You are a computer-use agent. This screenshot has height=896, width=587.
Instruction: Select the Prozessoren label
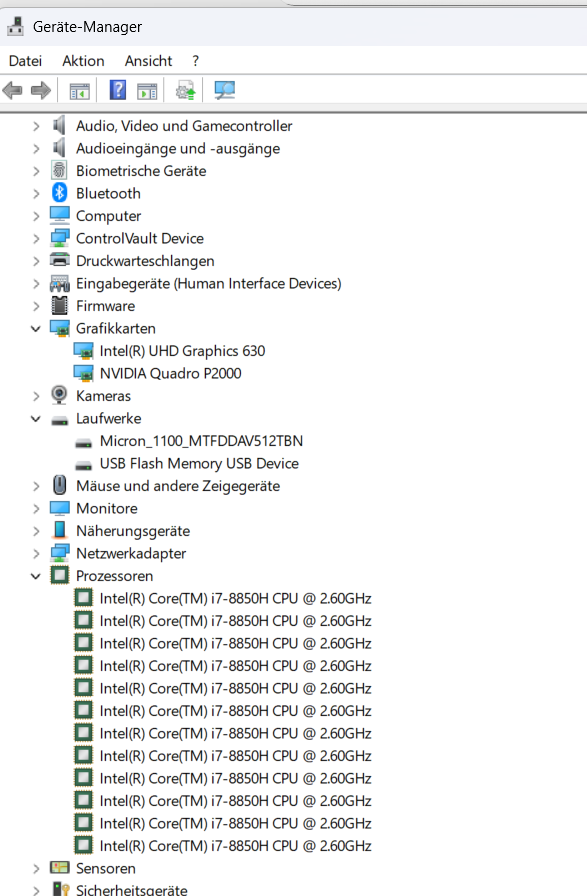pyautogui.click(x=114, y=576)
